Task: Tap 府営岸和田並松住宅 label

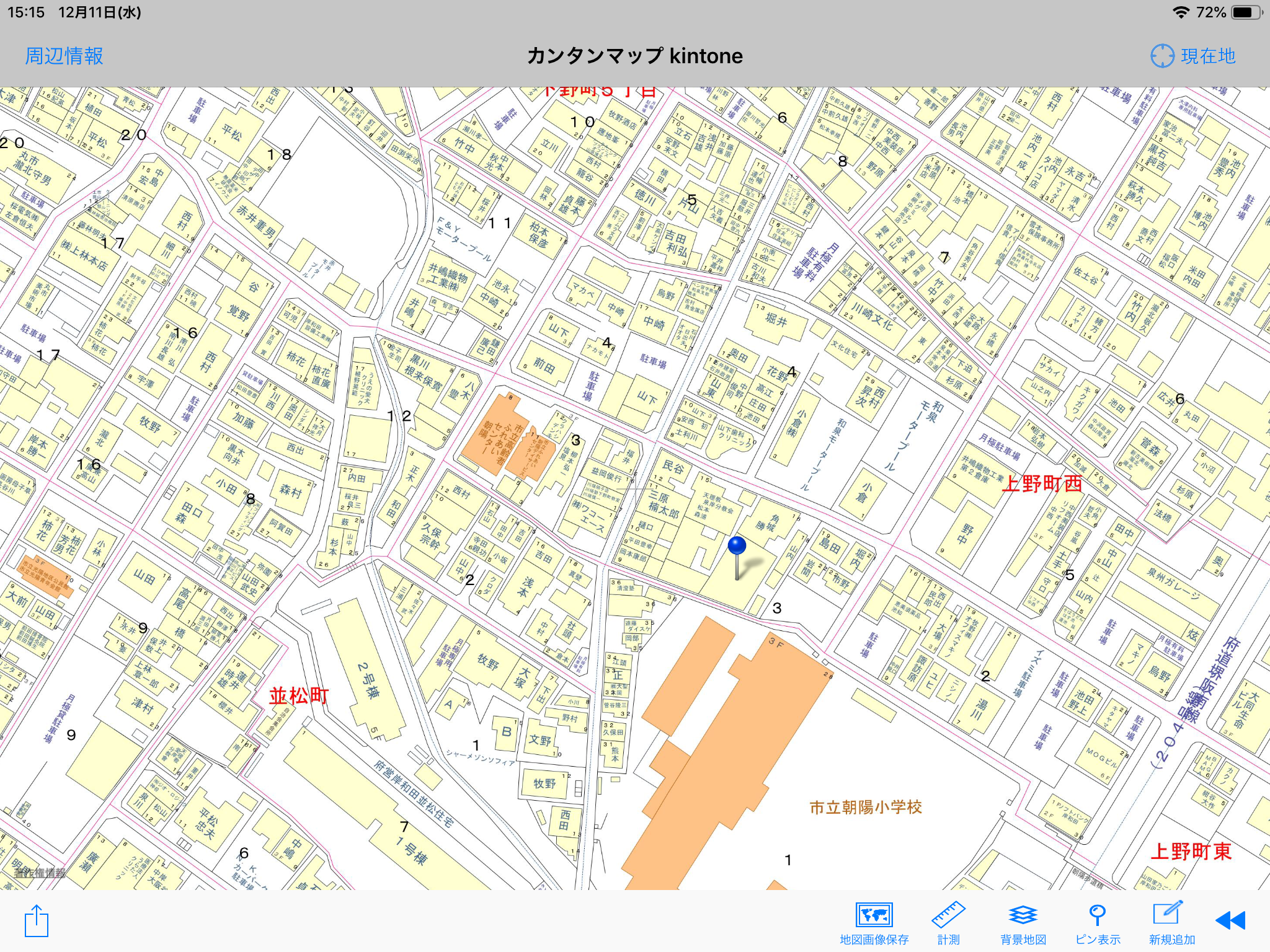Action: pyautogui.click(x=414, y=795)
